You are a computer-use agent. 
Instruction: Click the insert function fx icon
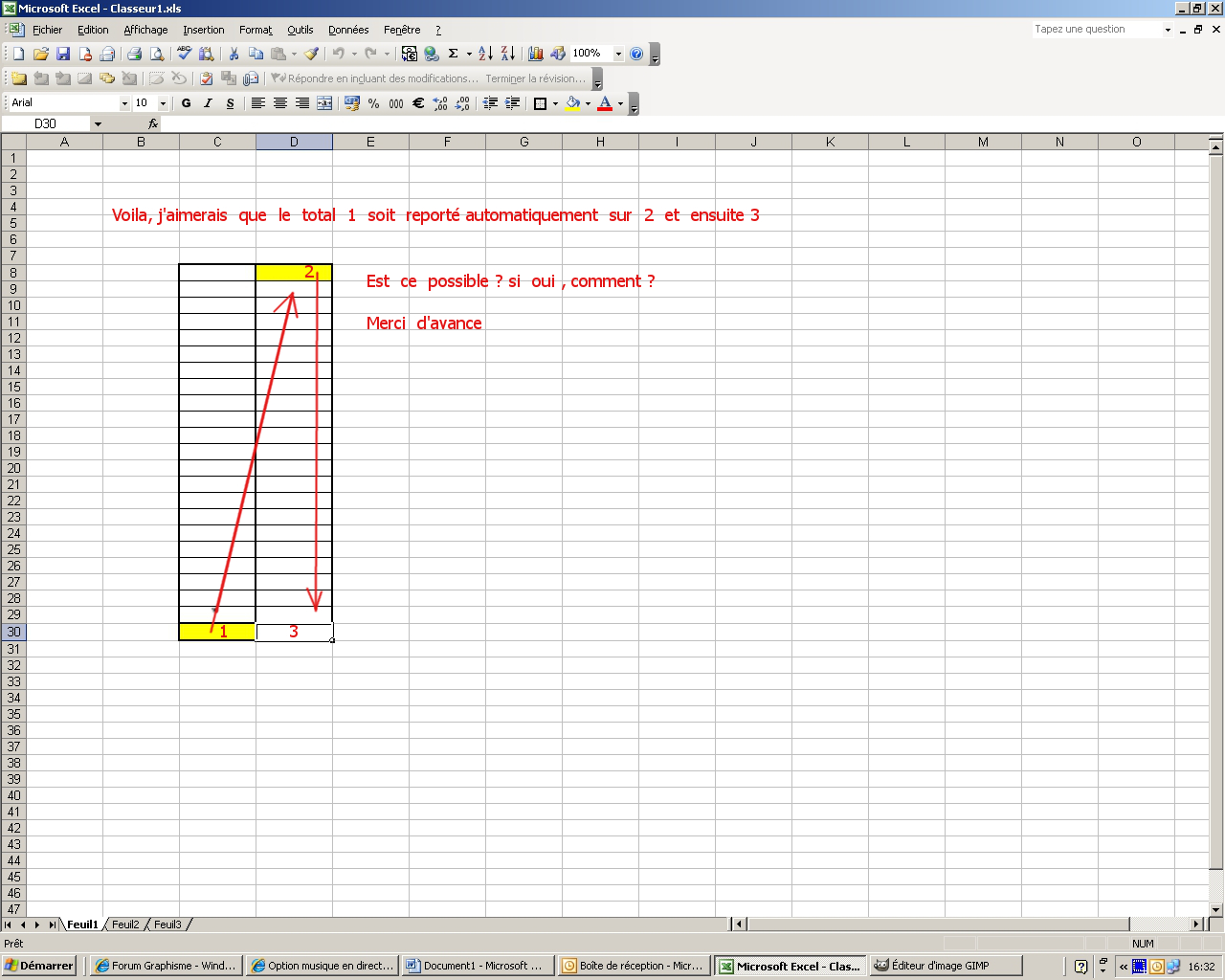[x=152, y=123]
